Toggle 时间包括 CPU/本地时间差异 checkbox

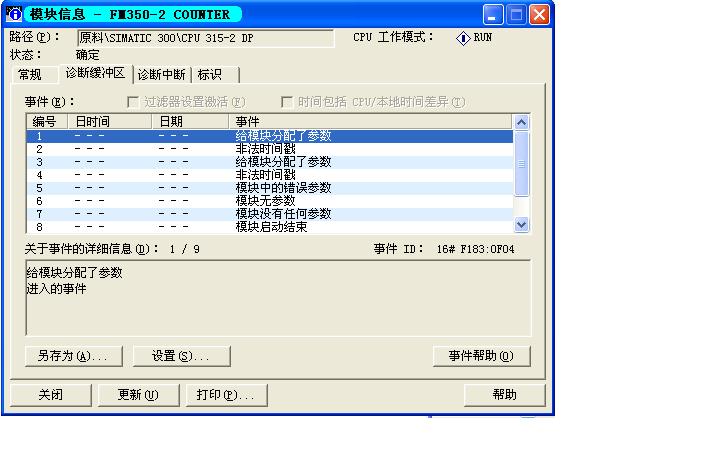coord(287,101)
